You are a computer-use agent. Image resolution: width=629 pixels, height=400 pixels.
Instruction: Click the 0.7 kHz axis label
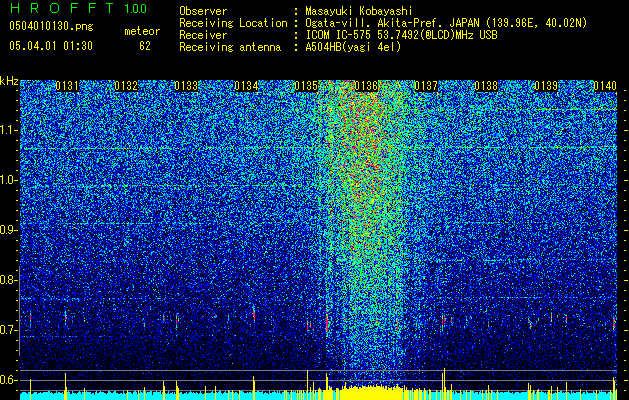point(8,330)
